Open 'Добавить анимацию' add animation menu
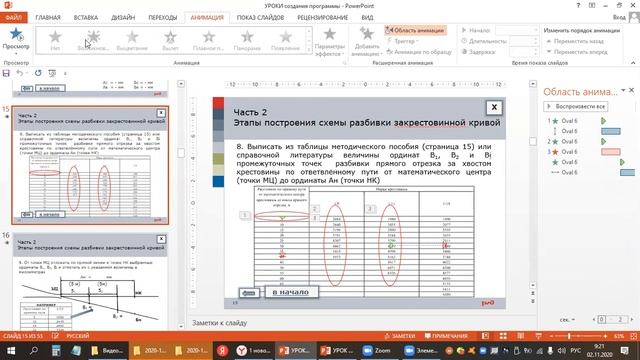The width and height of the screenshot is (640, 360). (x=367, y=42)
